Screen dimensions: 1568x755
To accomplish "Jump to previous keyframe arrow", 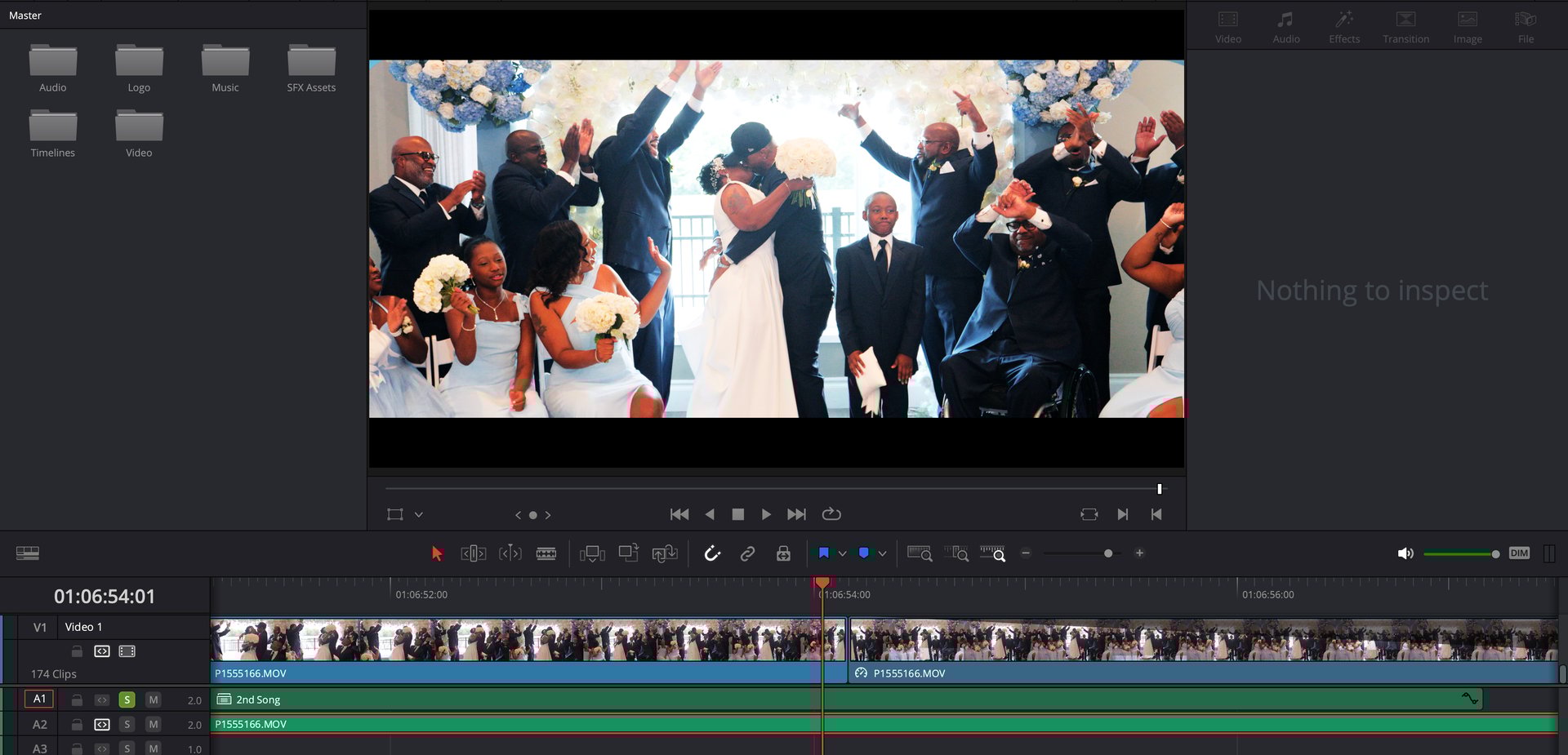I will [x=518, y=515].
